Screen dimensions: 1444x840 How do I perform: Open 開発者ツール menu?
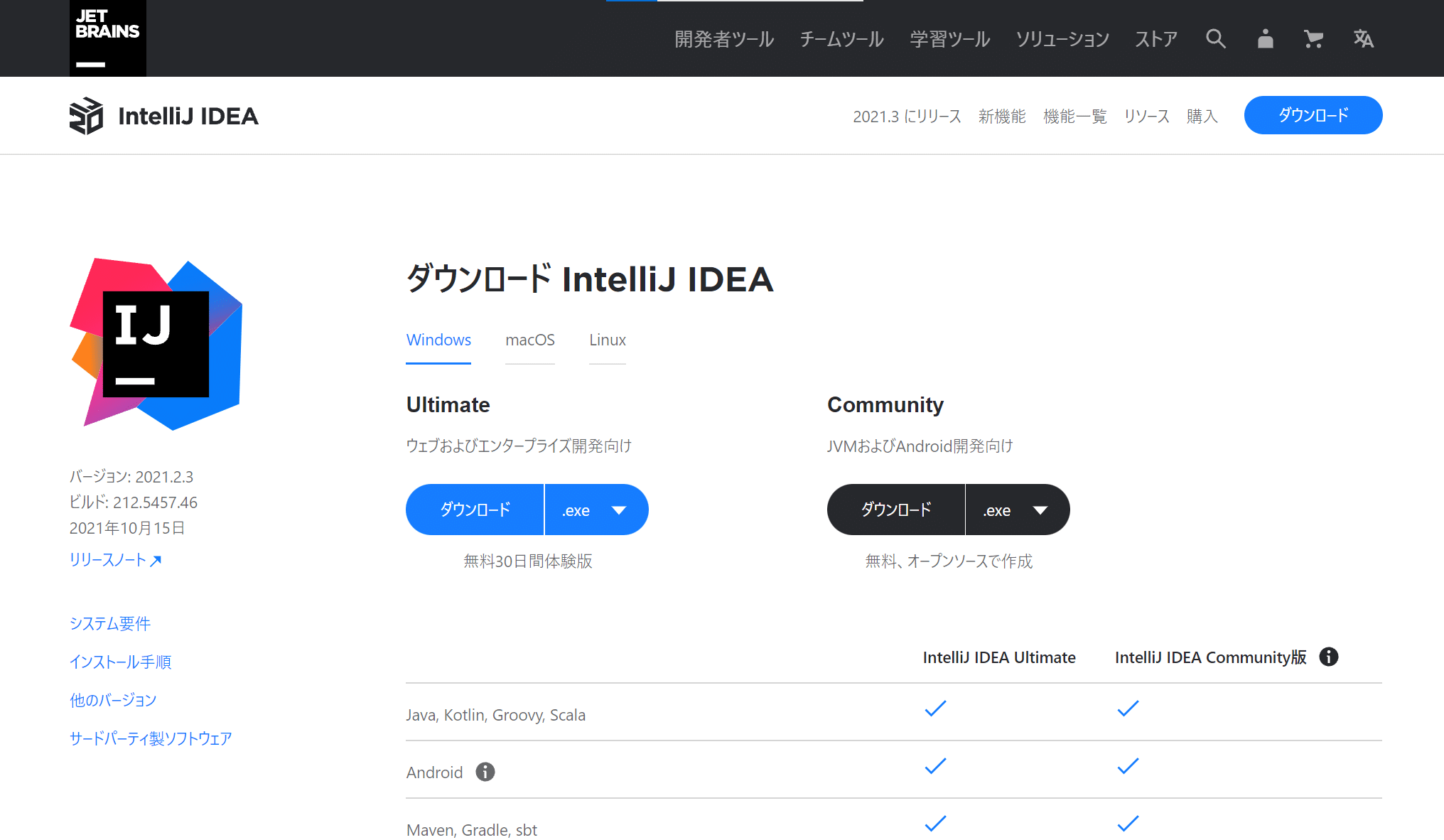click(724, 39)
